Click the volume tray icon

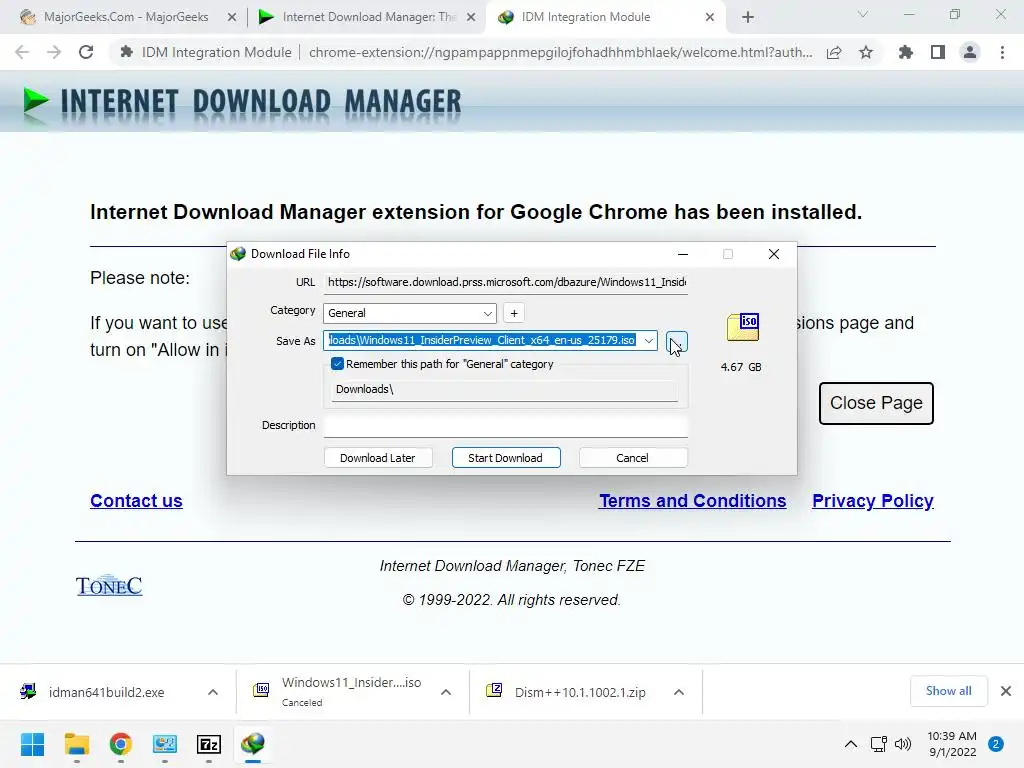pos(903,744)
